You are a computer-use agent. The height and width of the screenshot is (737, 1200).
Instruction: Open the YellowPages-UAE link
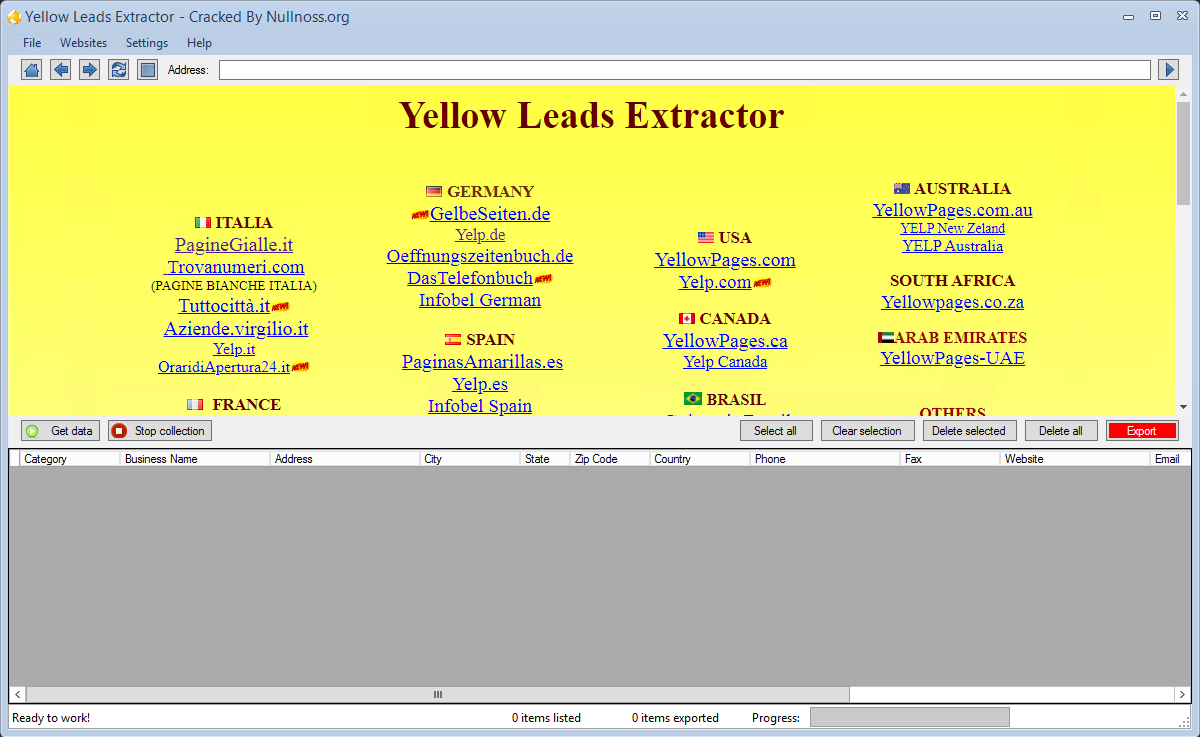point(952,358)
